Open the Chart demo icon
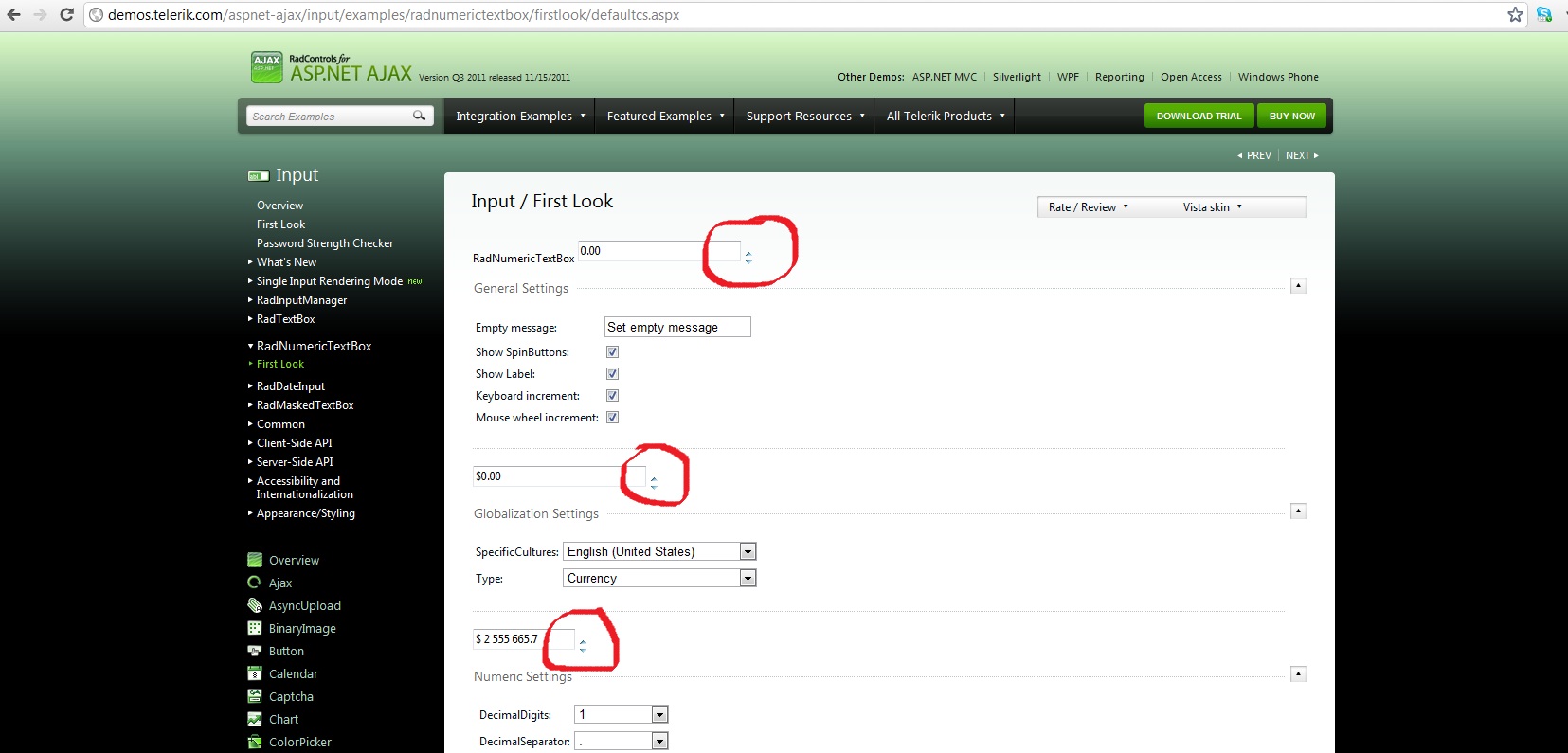Viewport: 1568px width, 753px height. pos(255,719)
